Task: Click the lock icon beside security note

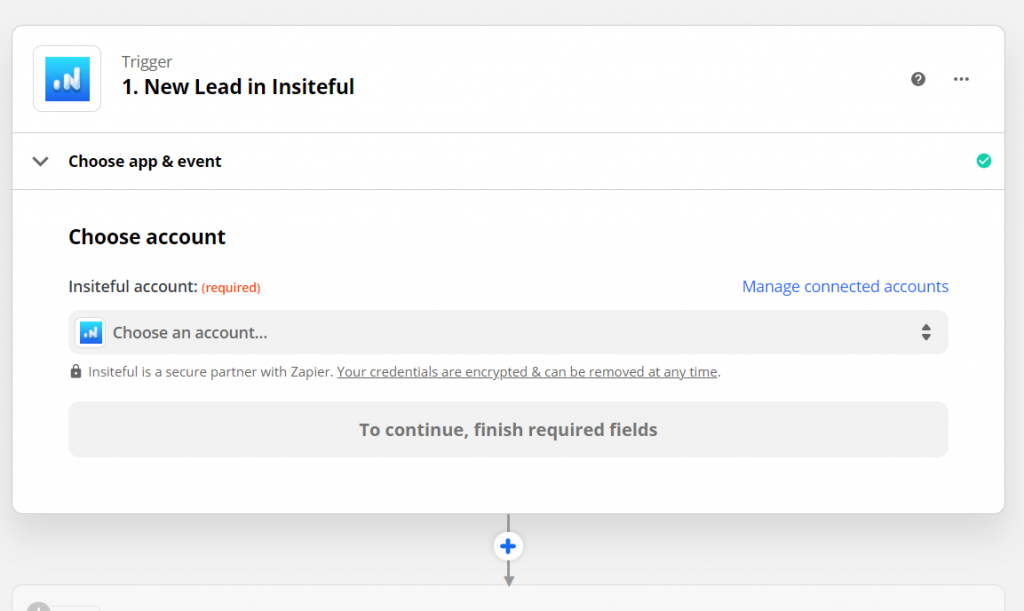Action: 76,372
